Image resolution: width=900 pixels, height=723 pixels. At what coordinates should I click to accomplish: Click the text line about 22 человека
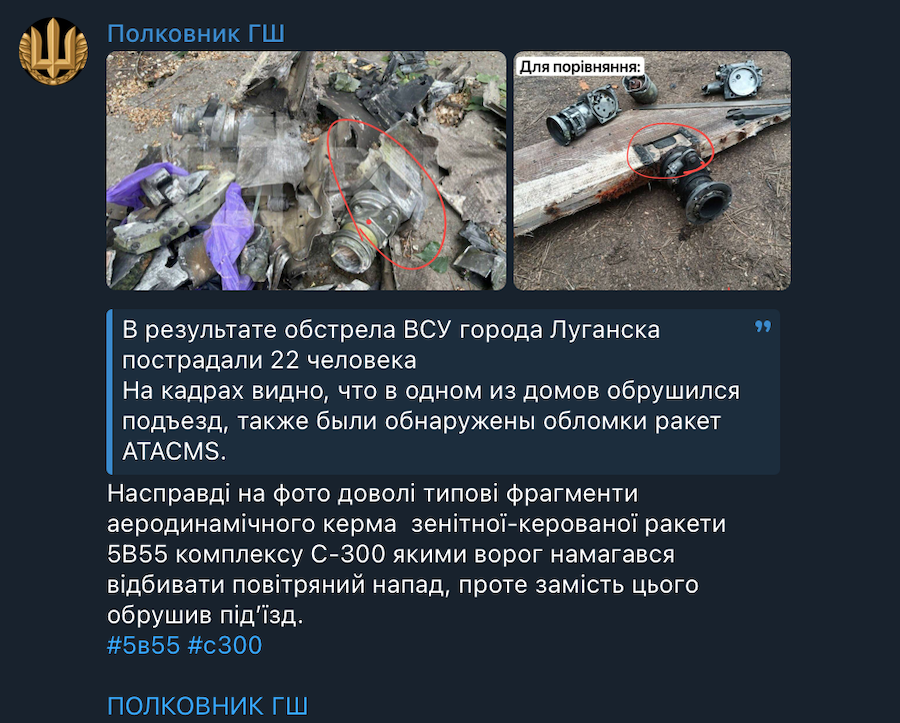pyautogui.click(x=269, y=360)
